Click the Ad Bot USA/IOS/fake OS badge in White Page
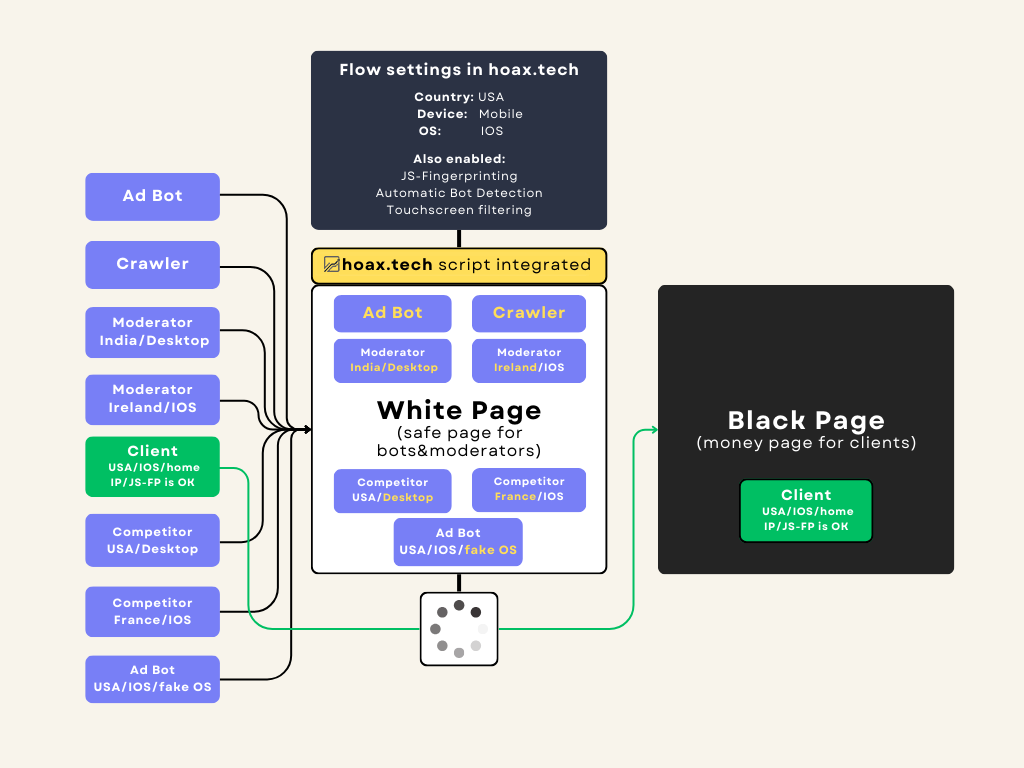The image size is (1024, 768). (458, 541)
